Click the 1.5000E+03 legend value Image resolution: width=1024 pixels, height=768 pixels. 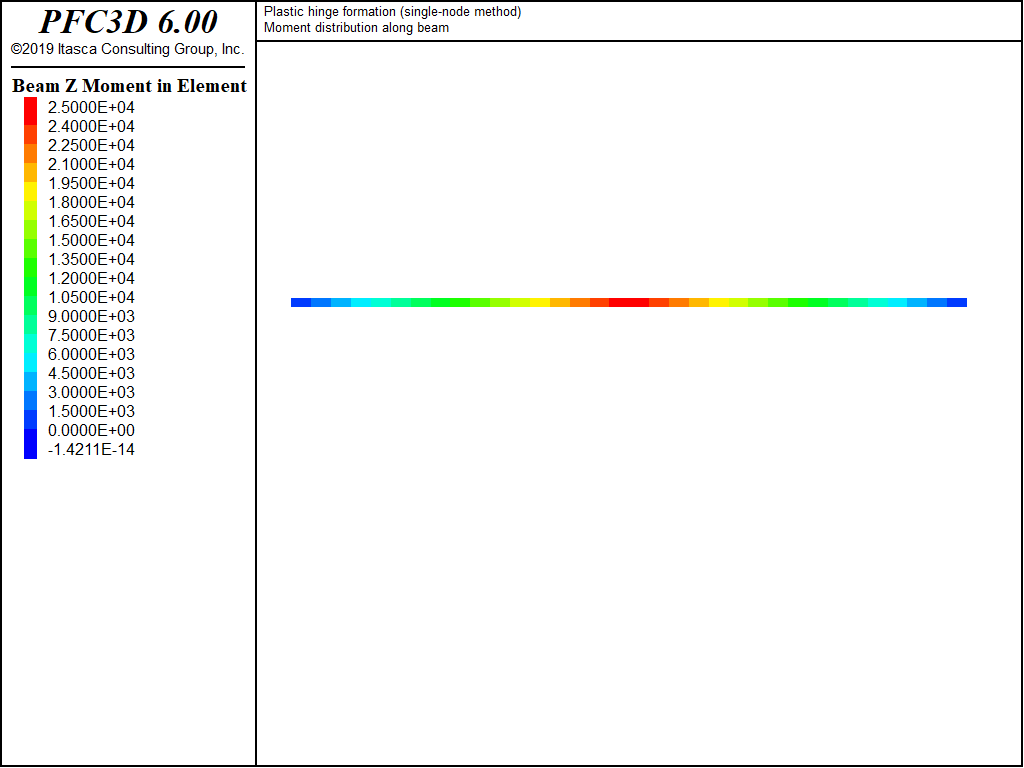pos(91,411)
